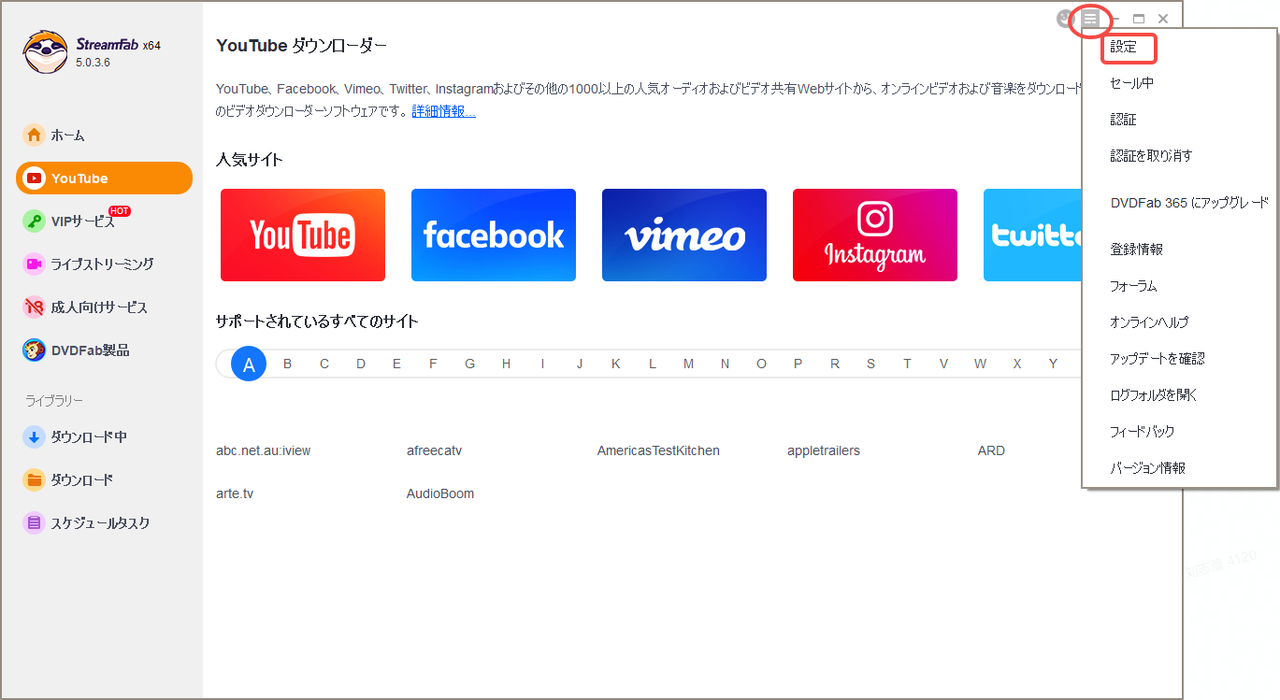
Task: Filter sites by letter F
Action: 433,364
